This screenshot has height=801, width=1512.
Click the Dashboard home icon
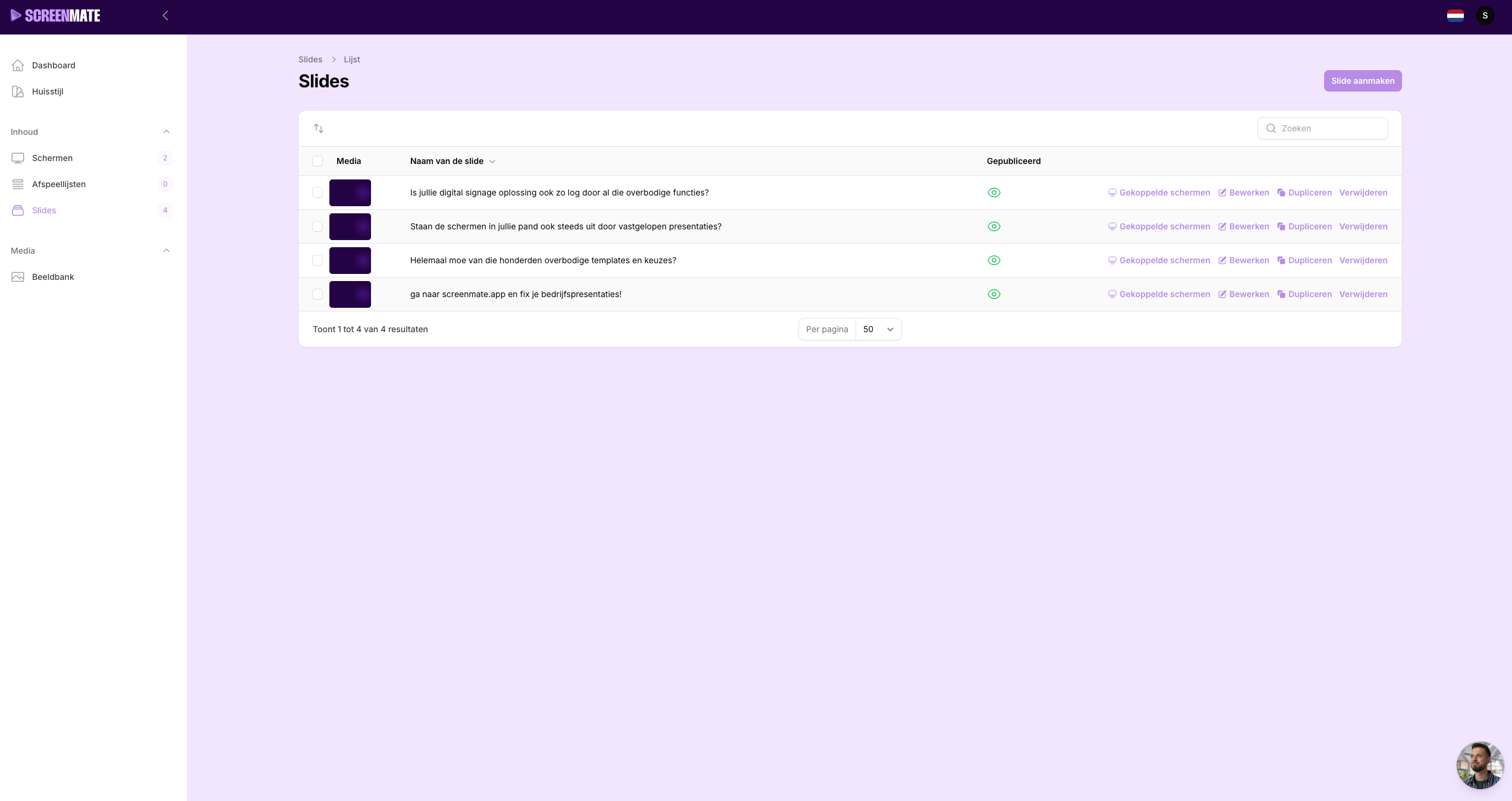(18, 65)
